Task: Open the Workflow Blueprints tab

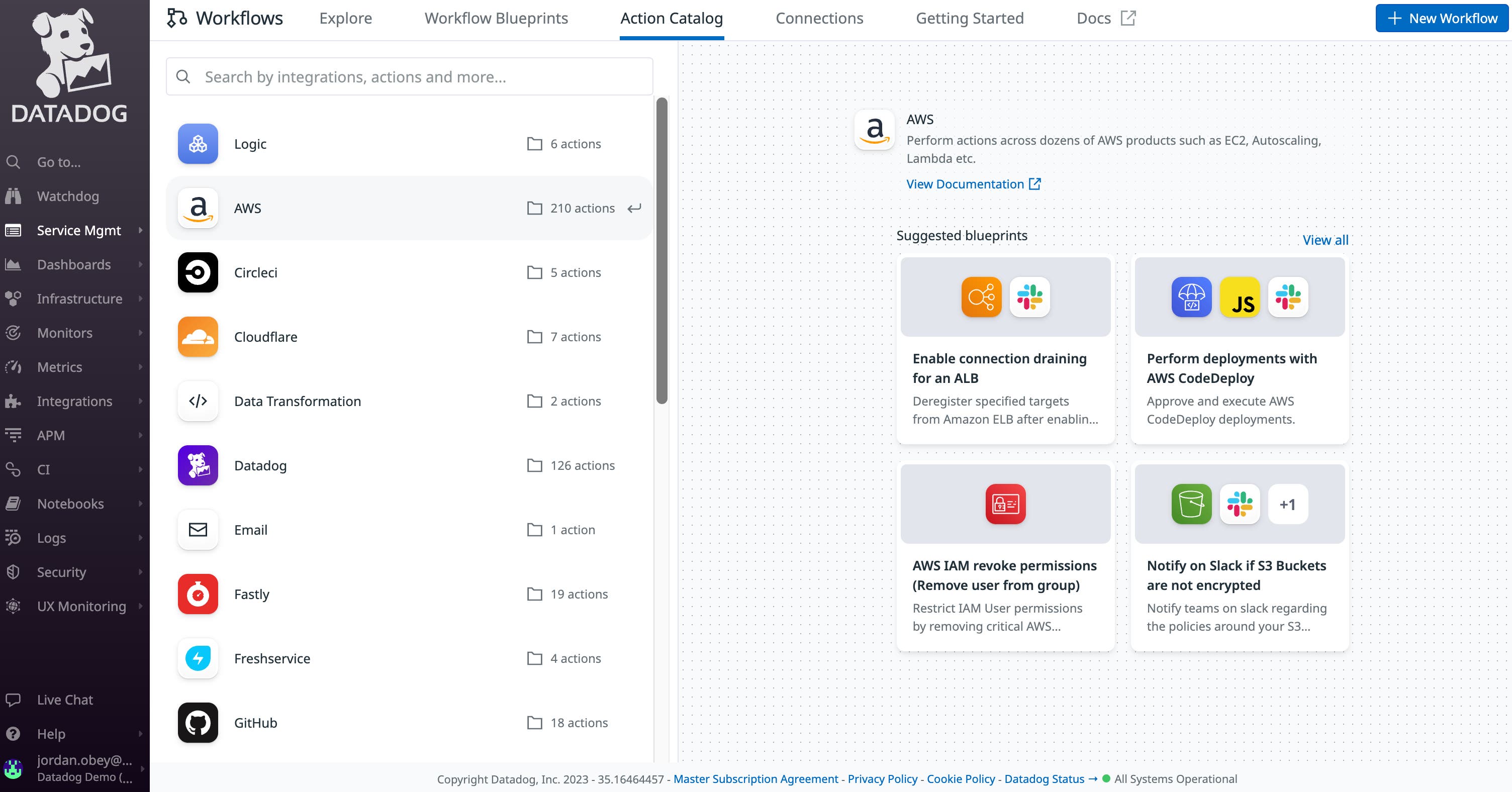Action: click(x=496, y=18)
